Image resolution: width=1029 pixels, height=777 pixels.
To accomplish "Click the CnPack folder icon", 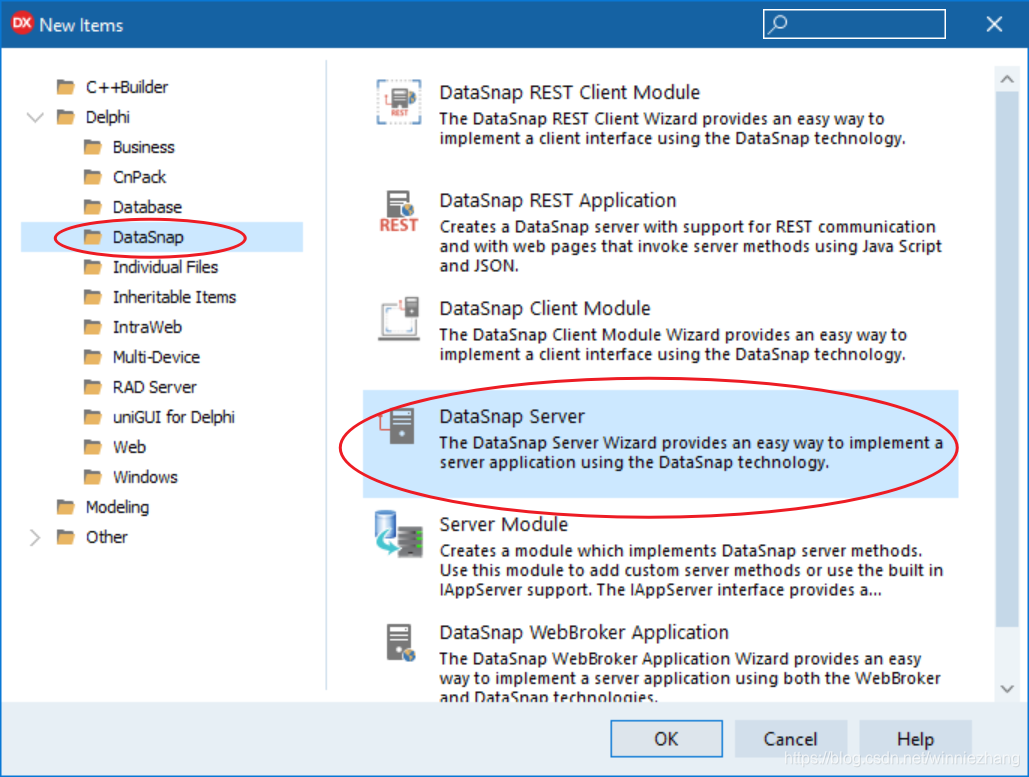I will click(93, 177).
